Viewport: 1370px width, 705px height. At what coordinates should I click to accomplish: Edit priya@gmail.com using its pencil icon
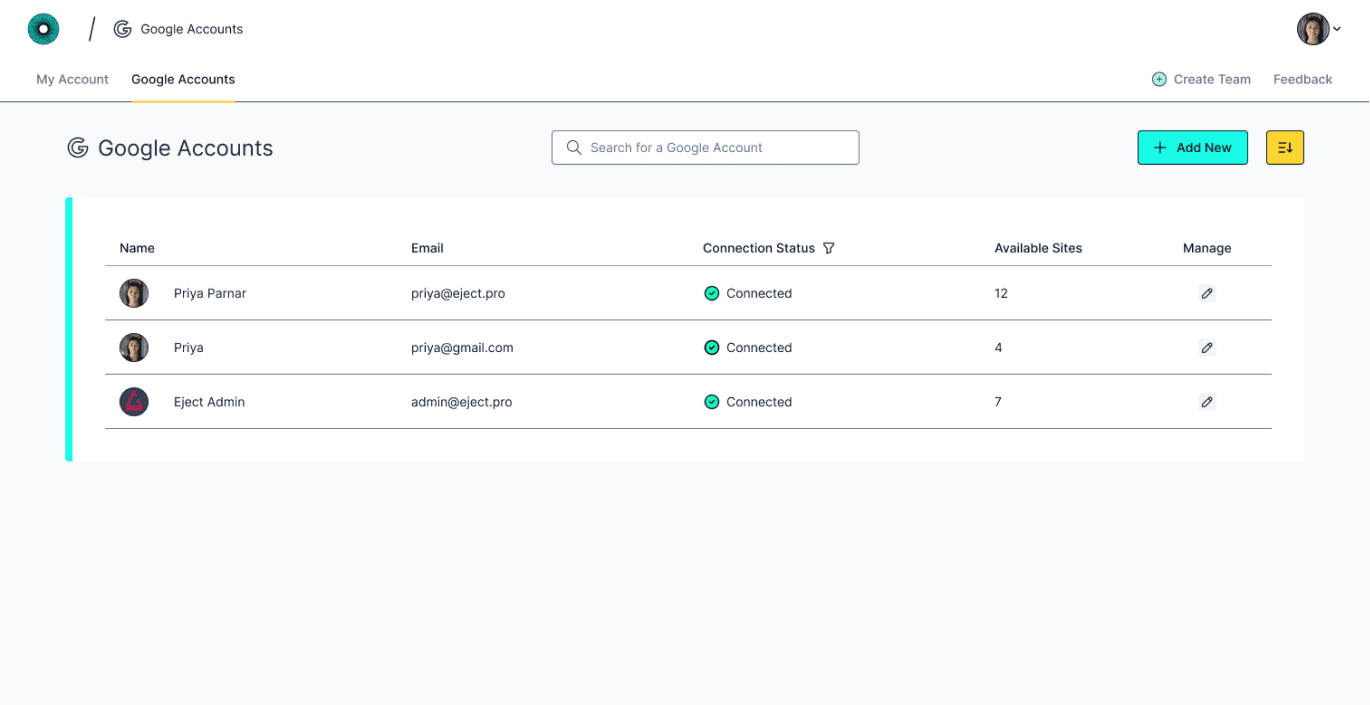click(x=1207, y=347)
